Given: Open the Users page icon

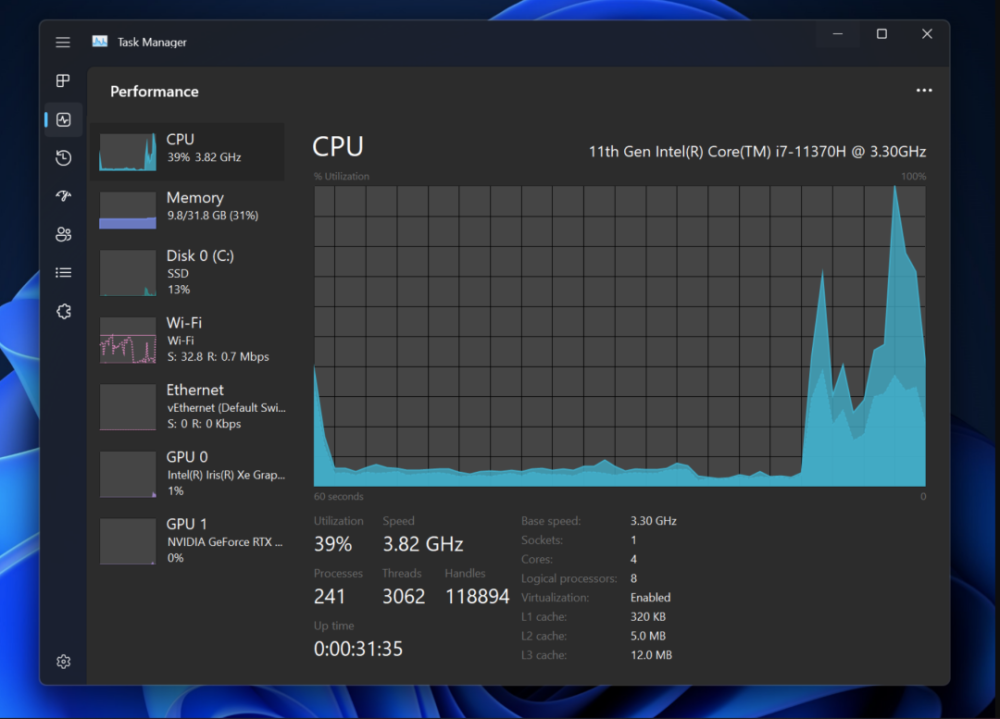Looking at the screenshot, I should pos(63,234).
